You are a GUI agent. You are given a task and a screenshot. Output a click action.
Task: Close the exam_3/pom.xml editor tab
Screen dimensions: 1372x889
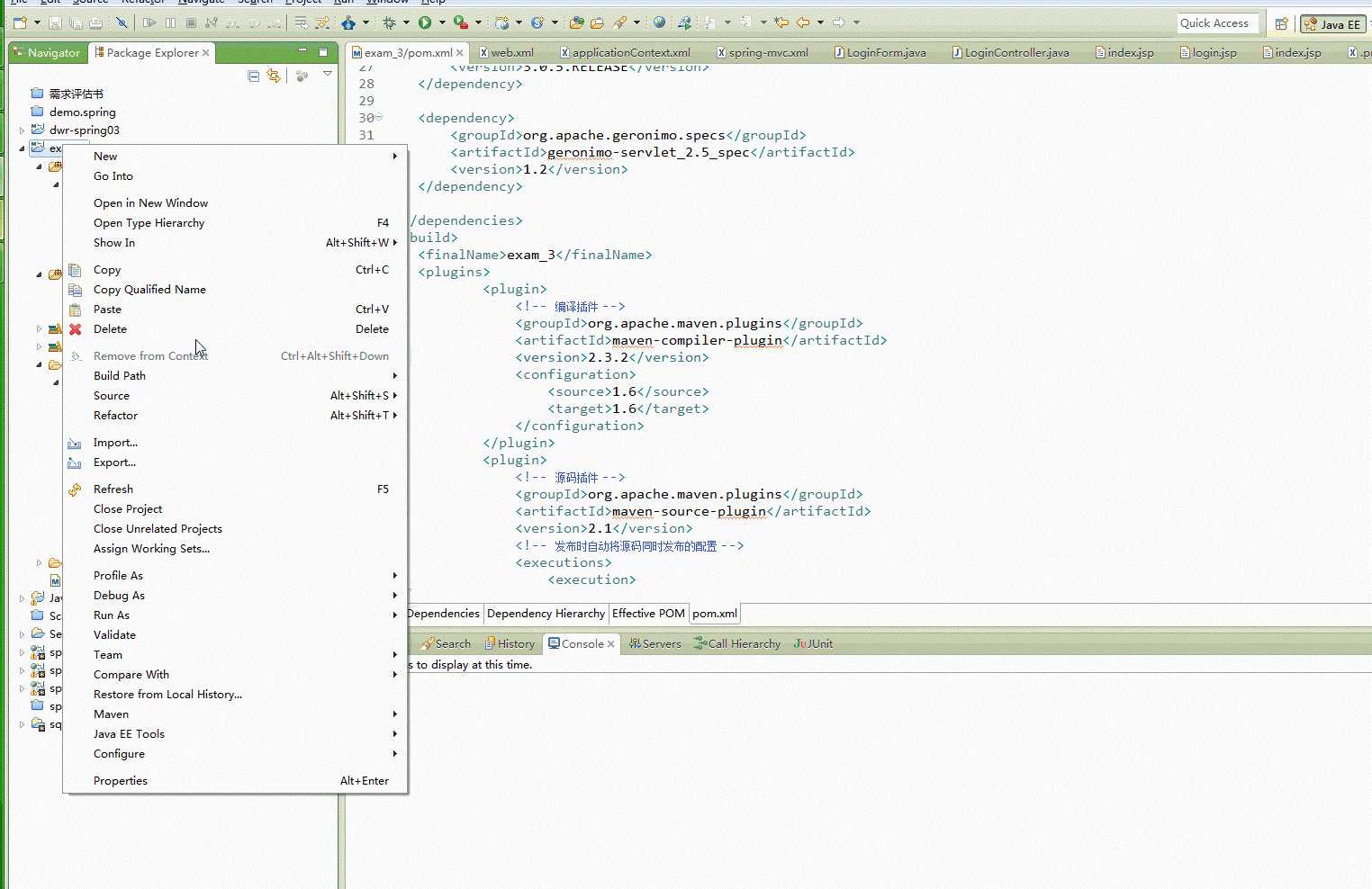tap(460, 53)
